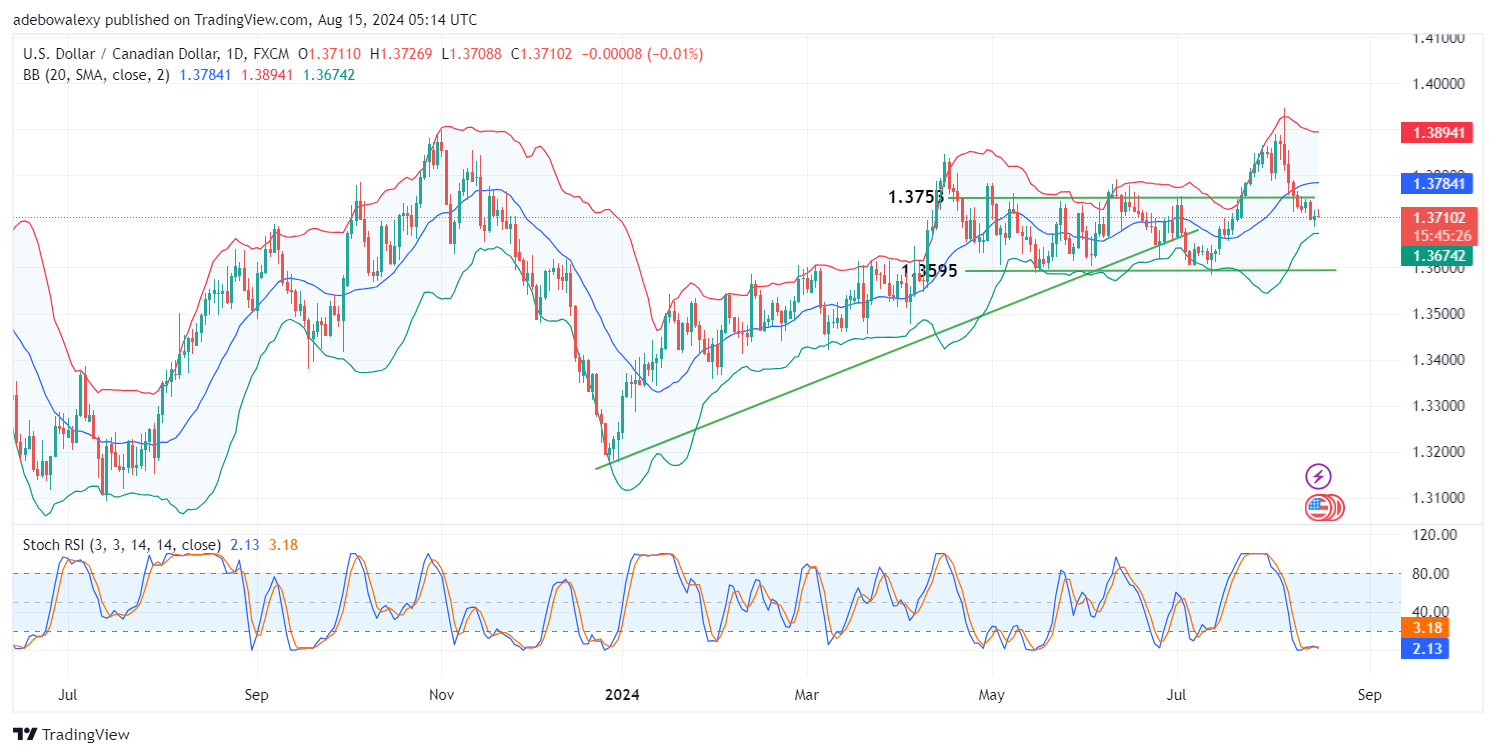
Task: Click the 80.00 oscillator axis label
Action: click(1431, 574)
